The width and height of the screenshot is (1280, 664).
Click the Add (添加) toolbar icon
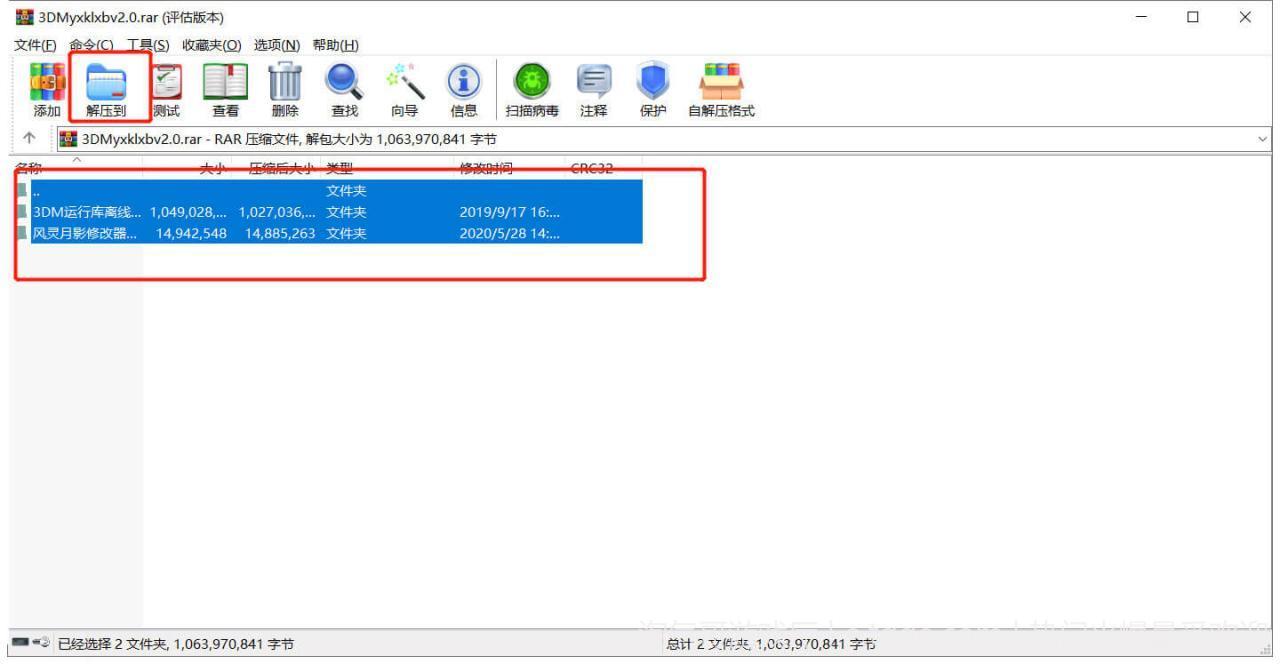pos(46,88)
